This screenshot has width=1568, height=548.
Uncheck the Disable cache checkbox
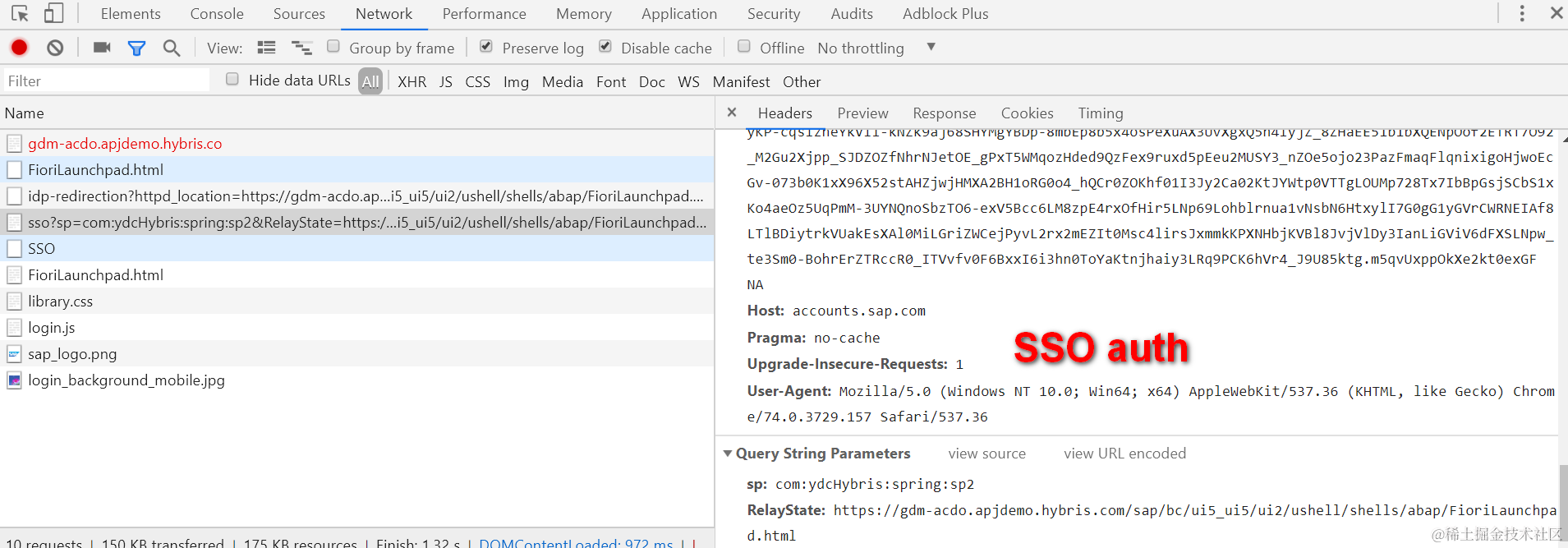[605, 46]
